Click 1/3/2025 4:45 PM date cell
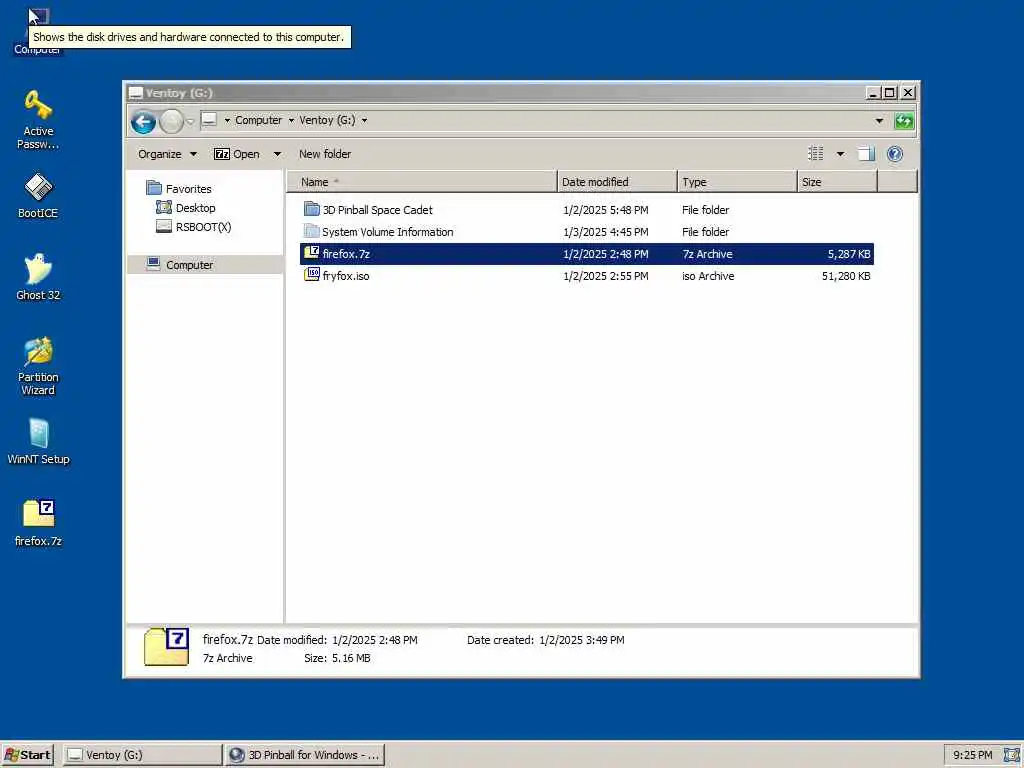1024x768 pixels. coord(605,232)
